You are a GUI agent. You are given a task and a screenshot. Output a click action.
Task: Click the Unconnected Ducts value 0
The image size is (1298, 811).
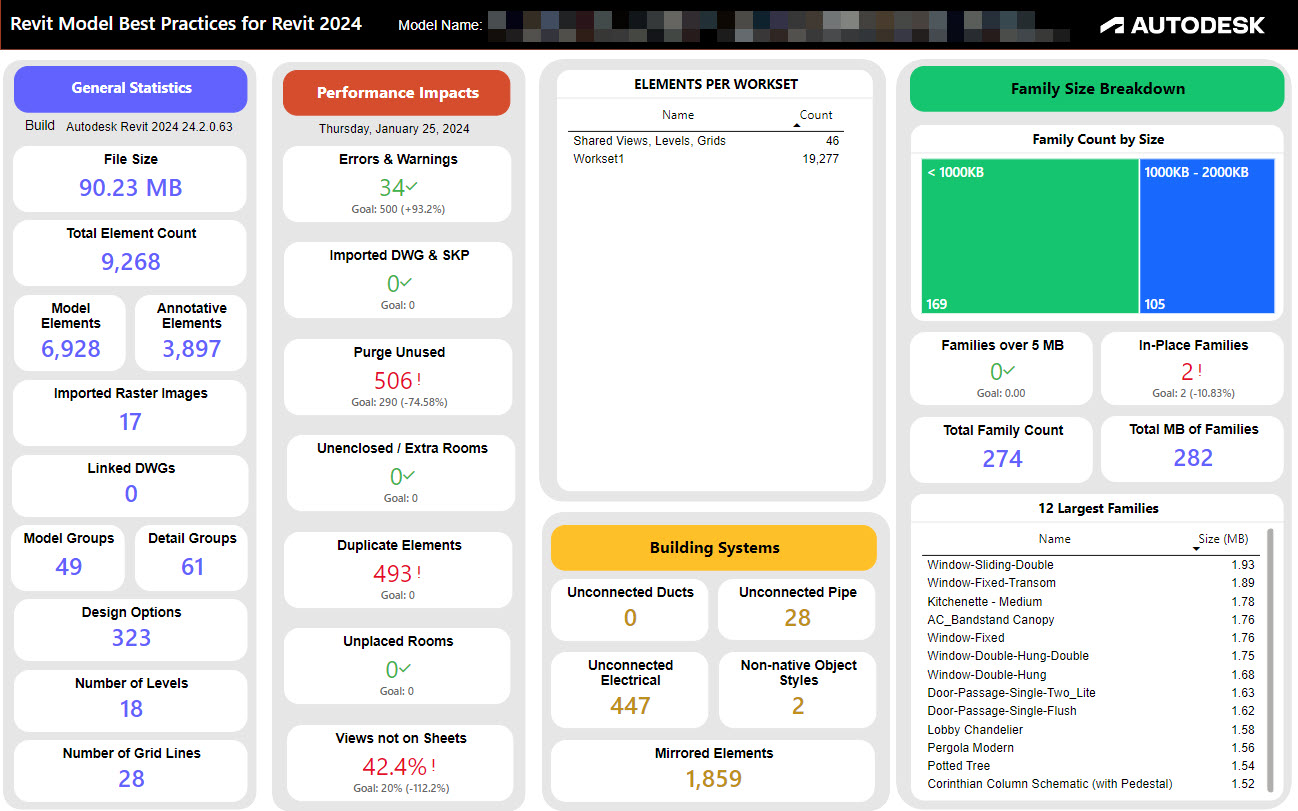(x=630, y=618)
